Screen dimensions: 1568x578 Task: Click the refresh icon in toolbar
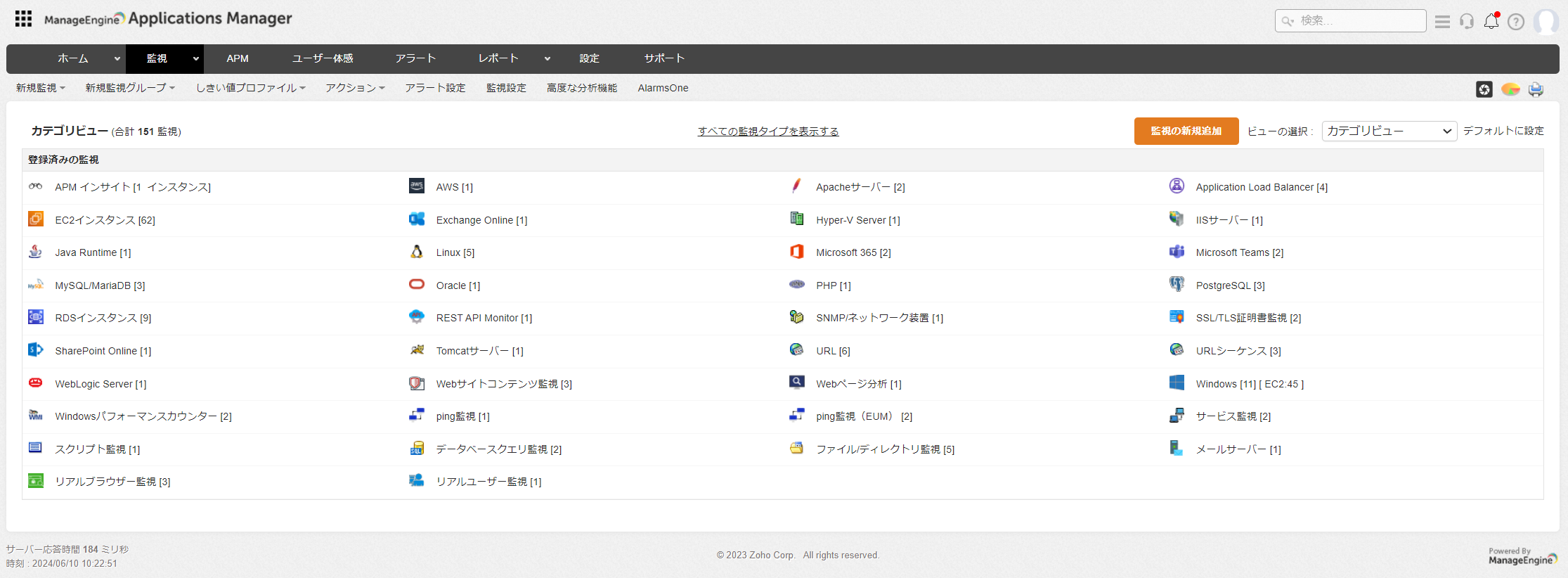pyautogui.click(x=1484, y=89)
